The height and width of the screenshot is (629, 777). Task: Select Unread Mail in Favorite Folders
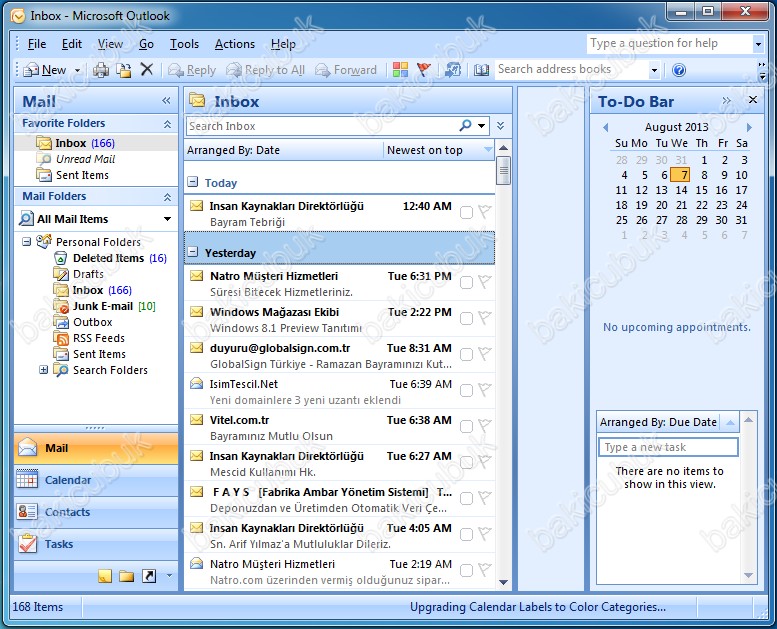click(85, 159)
